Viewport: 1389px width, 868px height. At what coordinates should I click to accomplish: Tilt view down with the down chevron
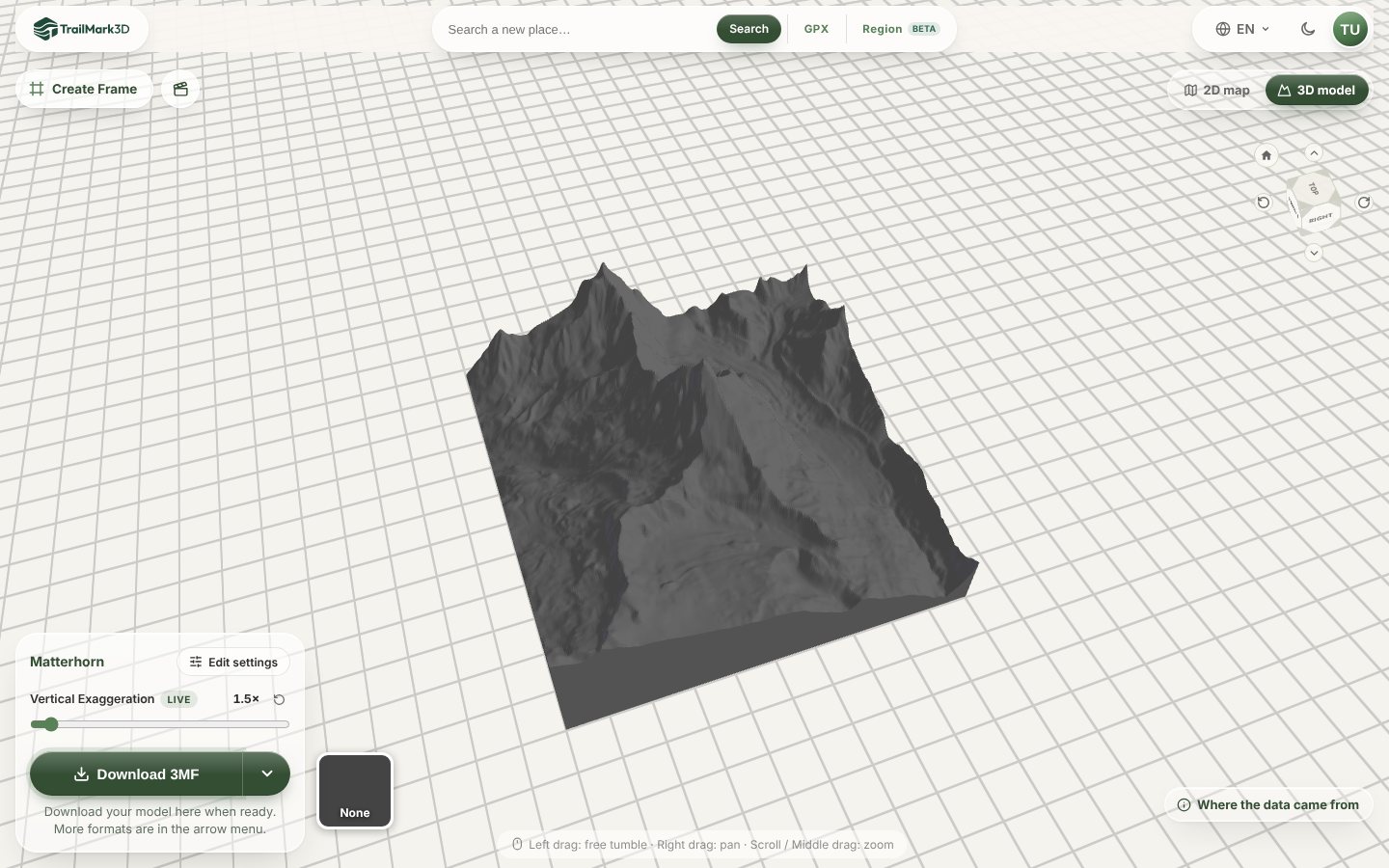point(1314,253)
